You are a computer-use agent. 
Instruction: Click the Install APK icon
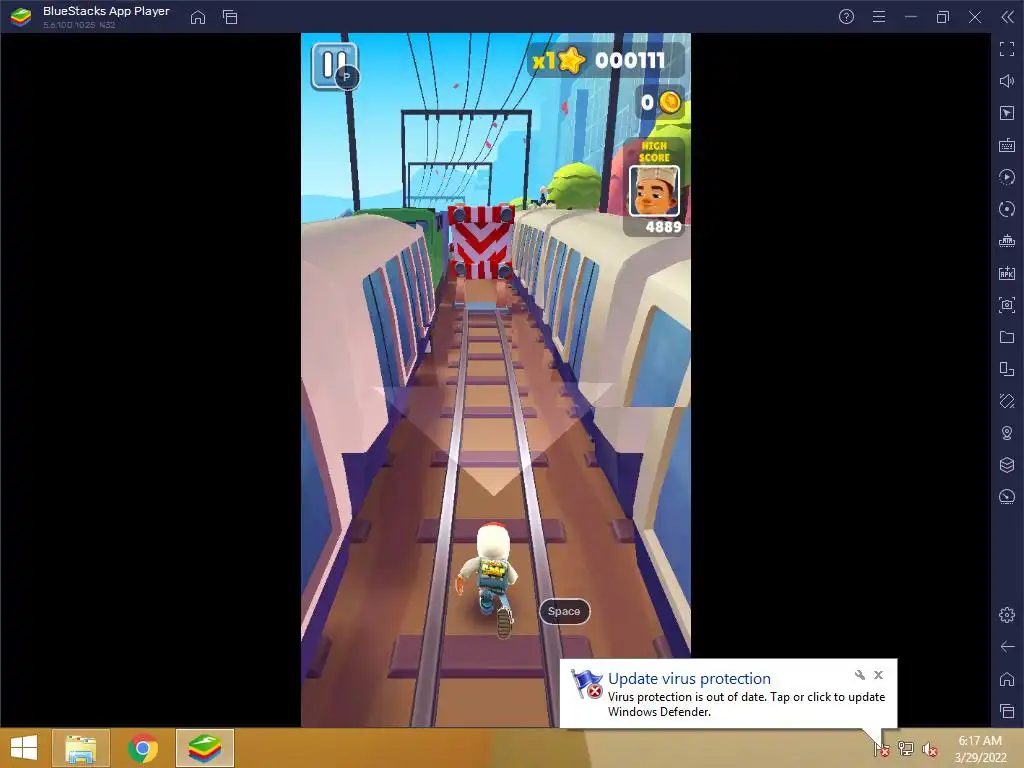tap(1006, 273)
